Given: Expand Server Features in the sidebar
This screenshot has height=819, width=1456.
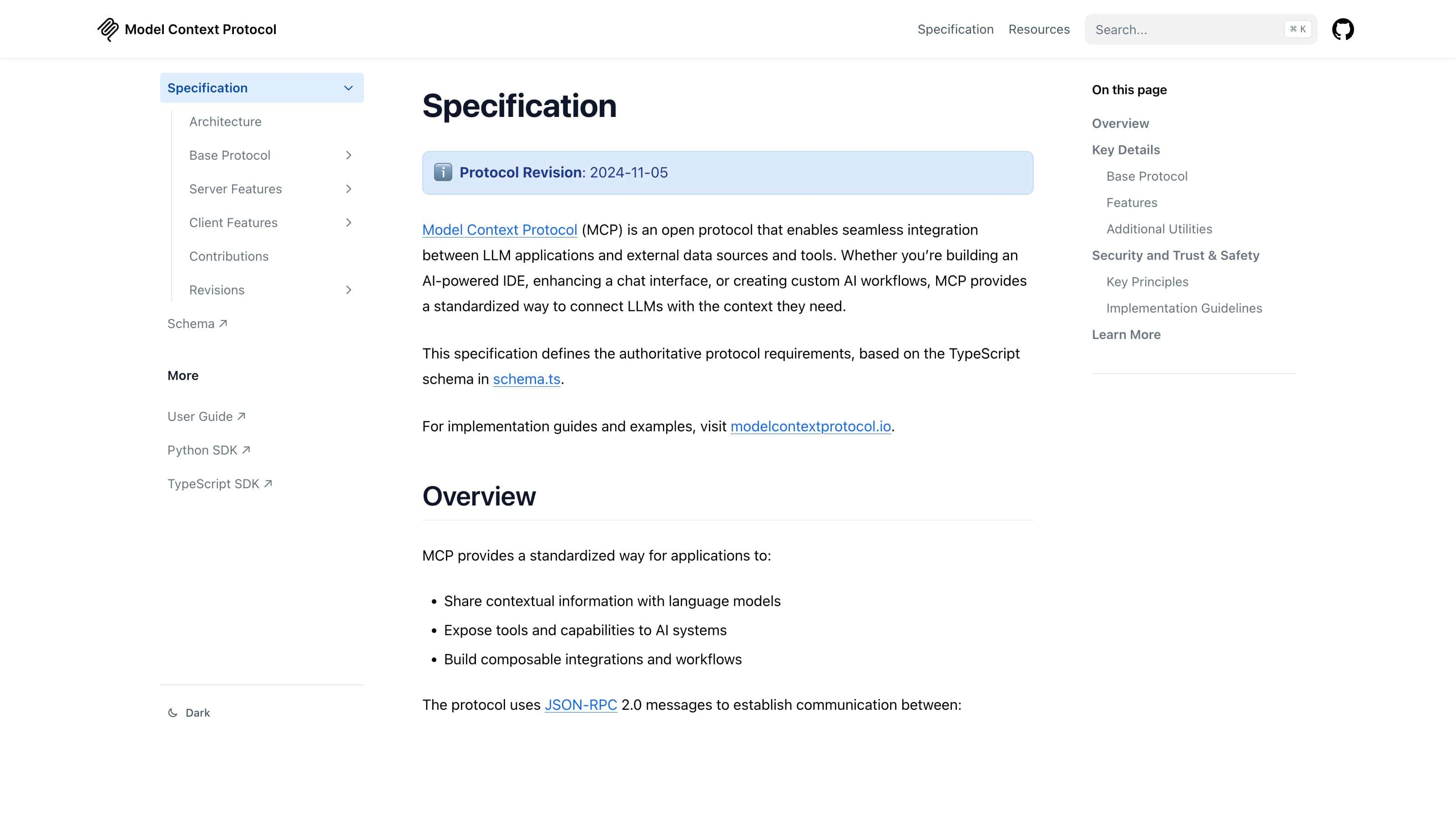Looking at the screenshot, I should point(348,189).
